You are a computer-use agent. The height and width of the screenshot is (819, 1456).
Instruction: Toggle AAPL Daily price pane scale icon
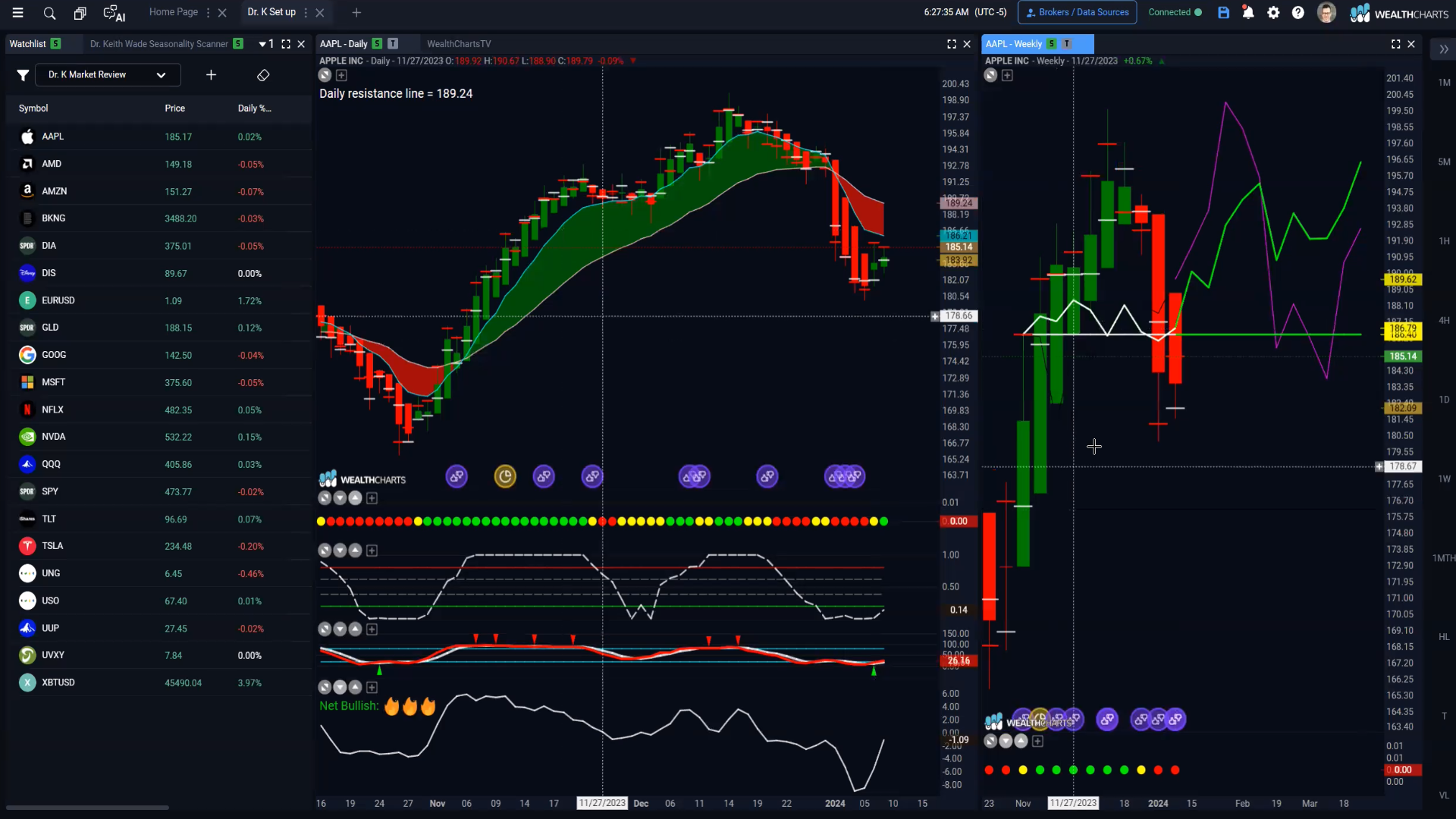coord(325,75)
